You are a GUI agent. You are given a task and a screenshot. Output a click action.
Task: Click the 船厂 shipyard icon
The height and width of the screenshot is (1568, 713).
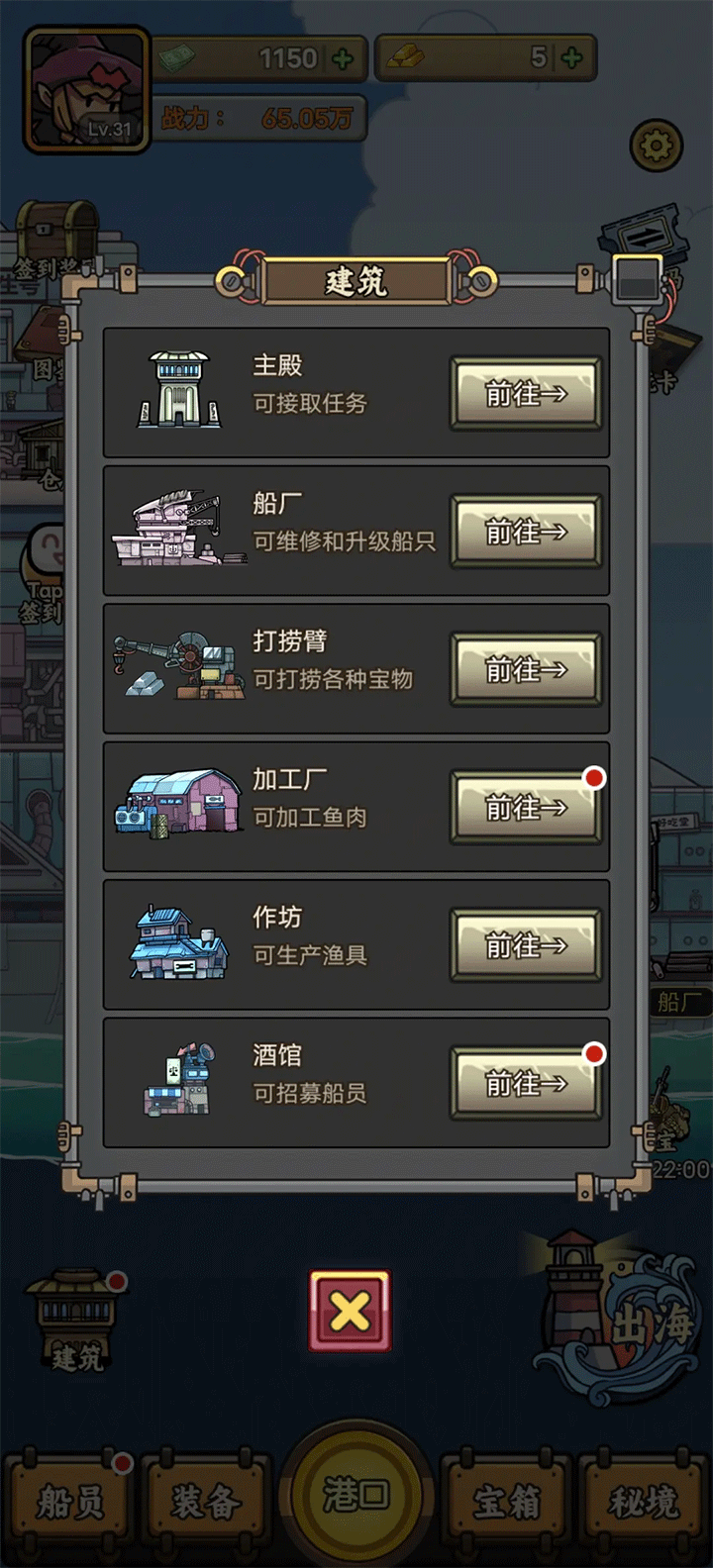[178, 529]
